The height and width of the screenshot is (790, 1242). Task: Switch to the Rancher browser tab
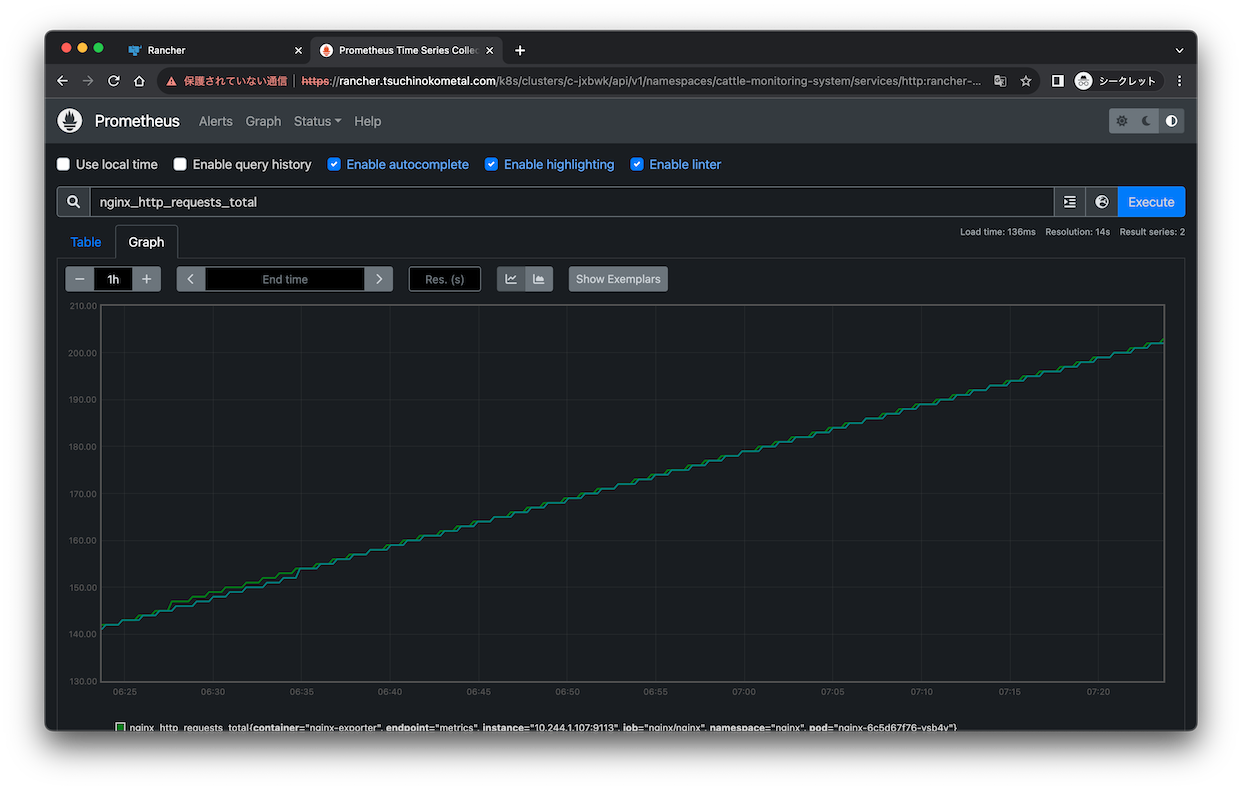211,50
